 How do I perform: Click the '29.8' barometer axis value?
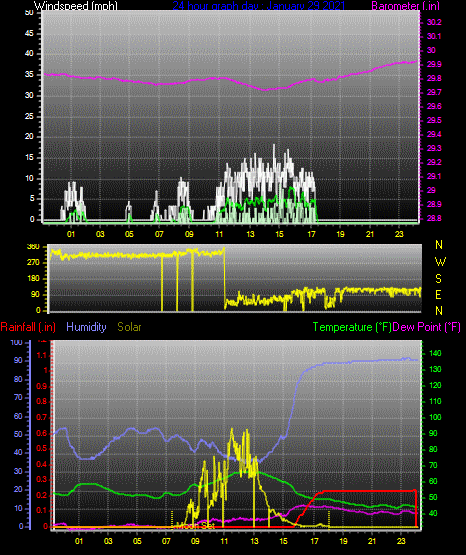434,79
